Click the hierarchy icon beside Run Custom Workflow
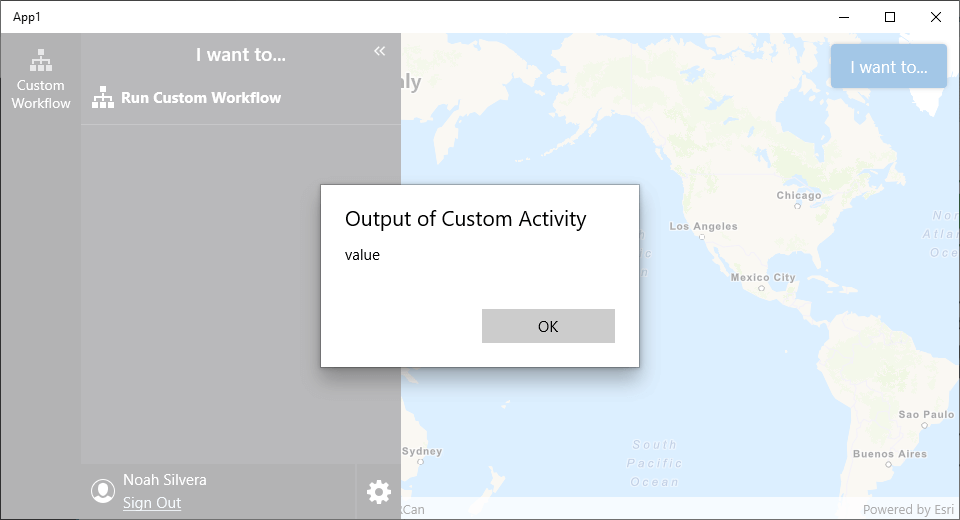The width and height of the screenshot is (960, 520). (x=103, y=98)
